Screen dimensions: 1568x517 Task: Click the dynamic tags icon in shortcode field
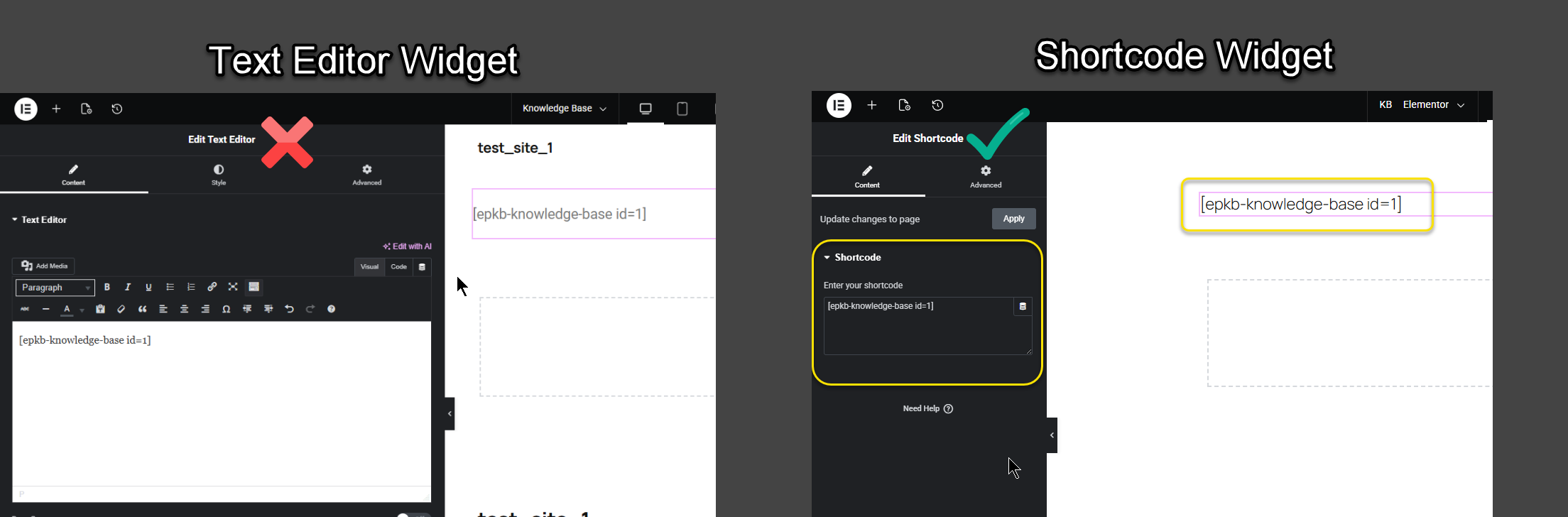(x=1023, y=306)
